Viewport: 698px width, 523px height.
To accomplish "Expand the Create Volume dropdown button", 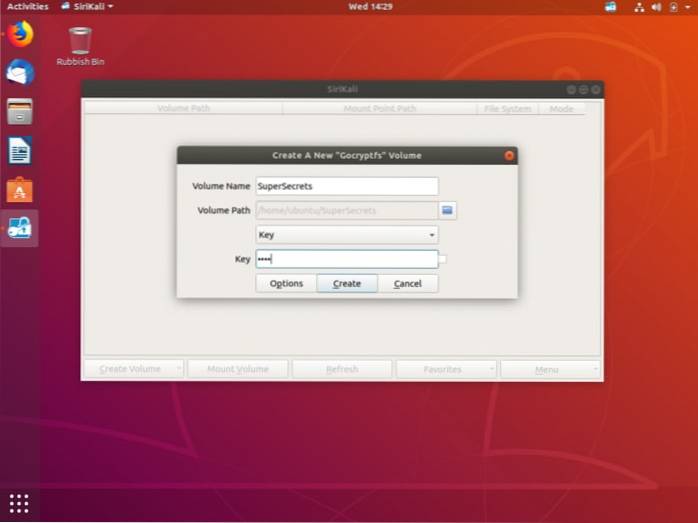I will pos(179,369).
